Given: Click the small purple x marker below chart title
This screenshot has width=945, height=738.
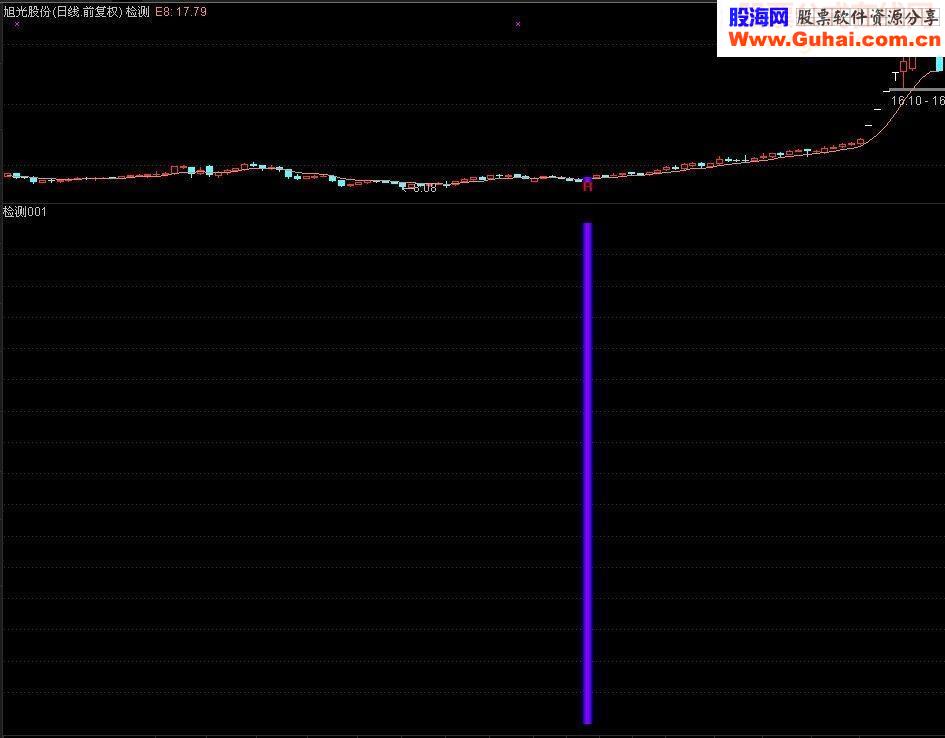Looking at the screenshot, I should pyautogui.click(x=17, y=25).
